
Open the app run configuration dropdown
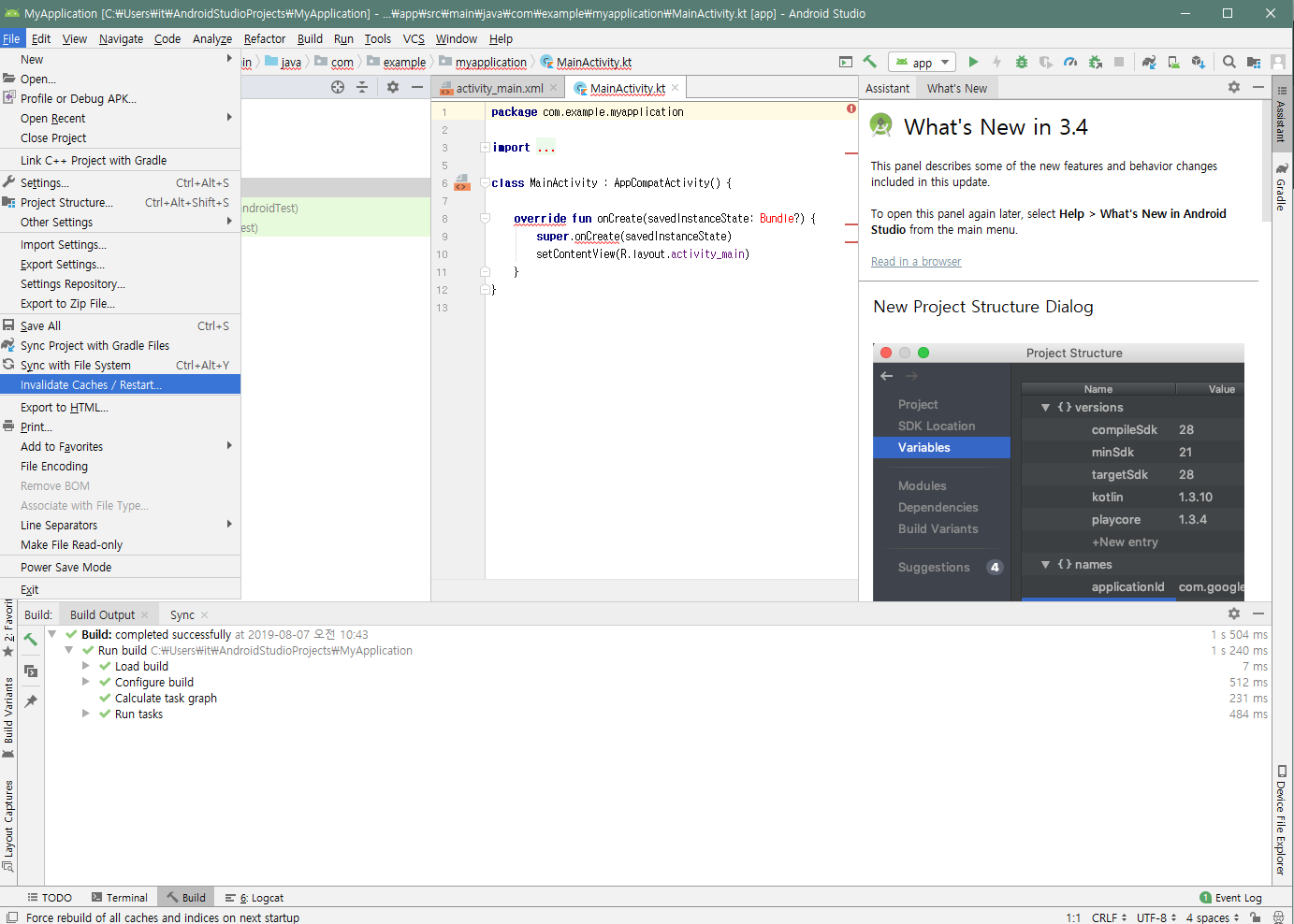point(922,63)
